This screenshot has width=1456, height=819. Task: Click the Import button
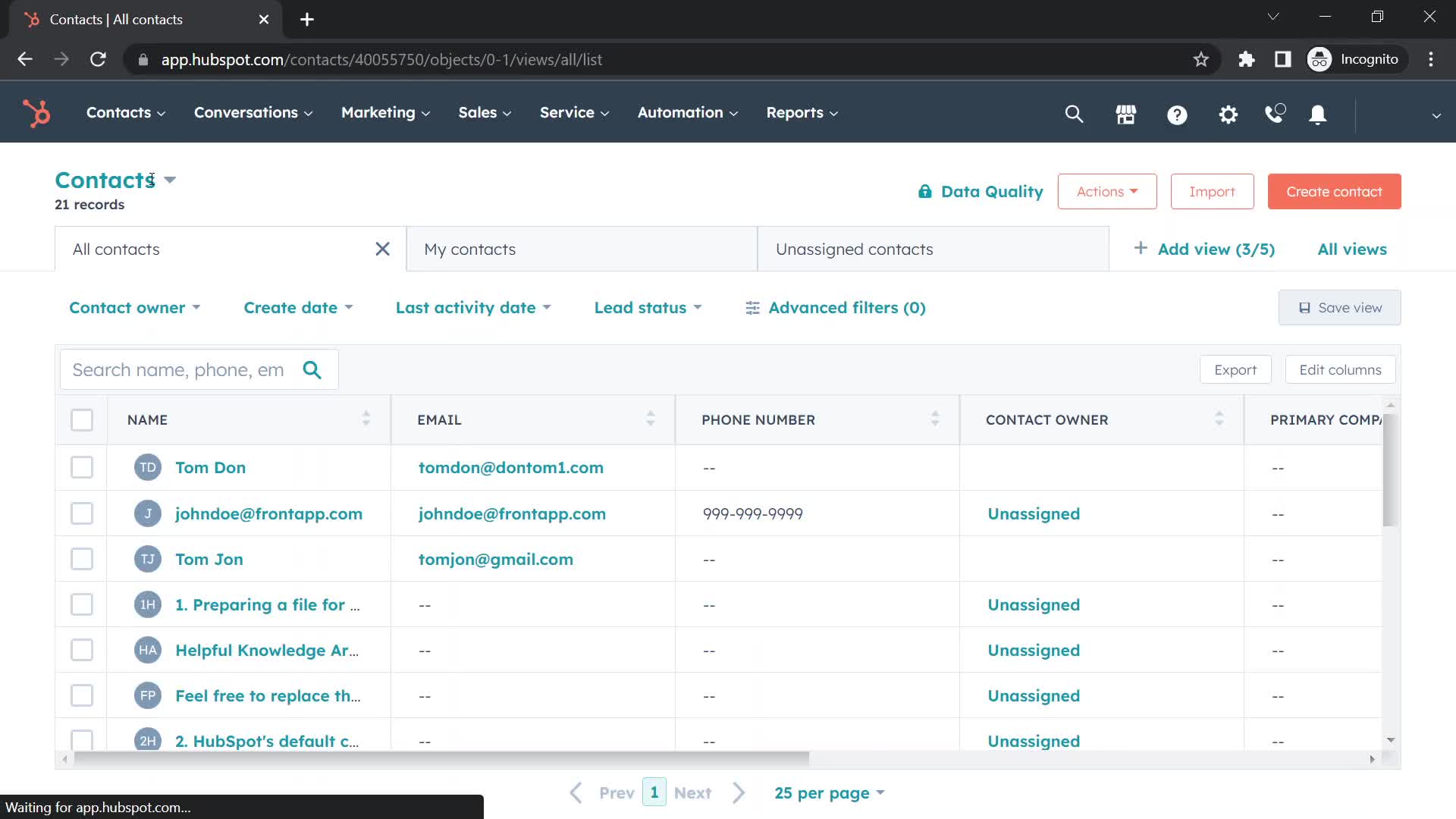tap(1212, 192)
